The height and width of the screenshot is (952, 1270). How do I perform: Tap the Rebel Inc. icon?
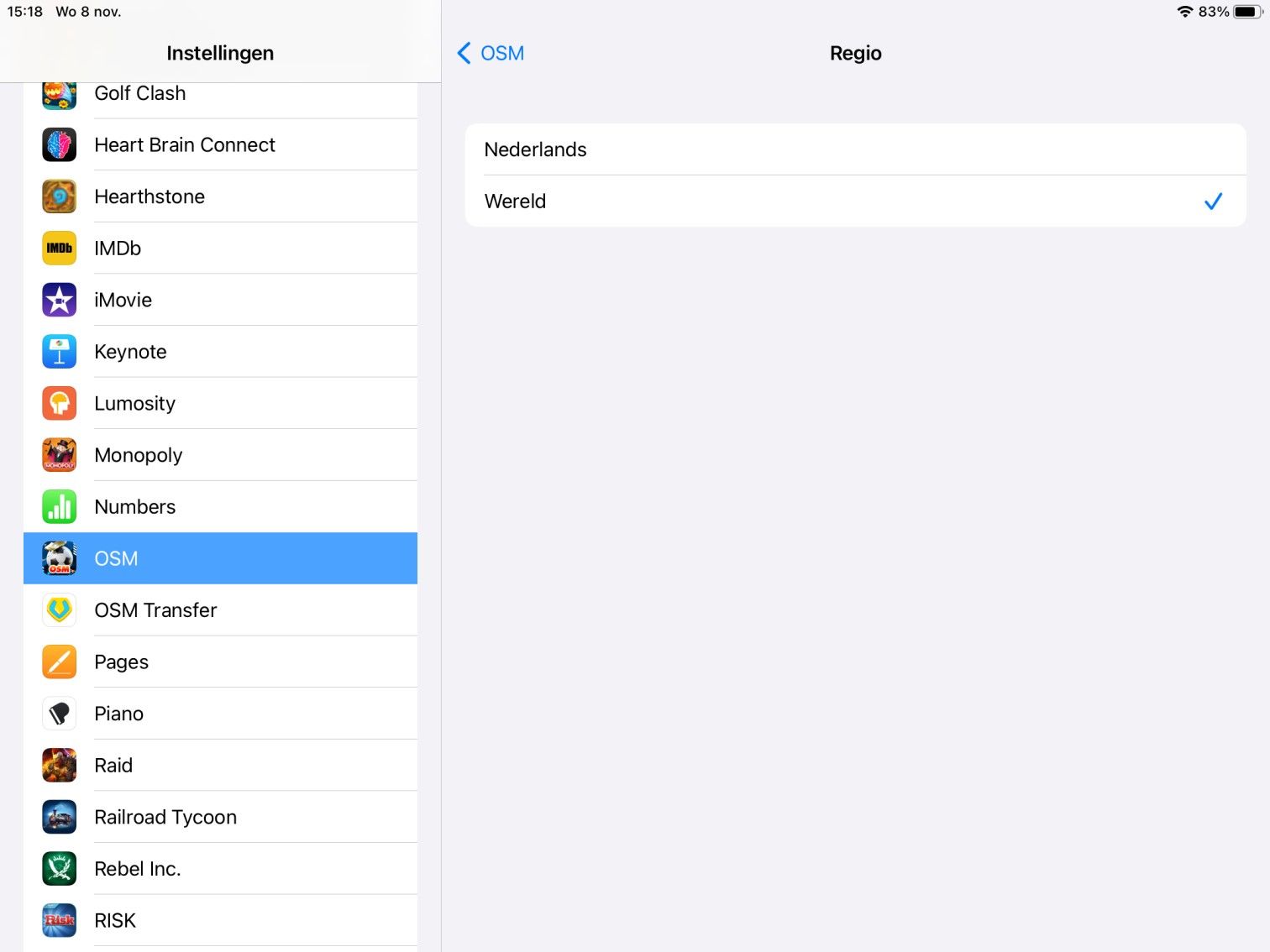[60, 869]
